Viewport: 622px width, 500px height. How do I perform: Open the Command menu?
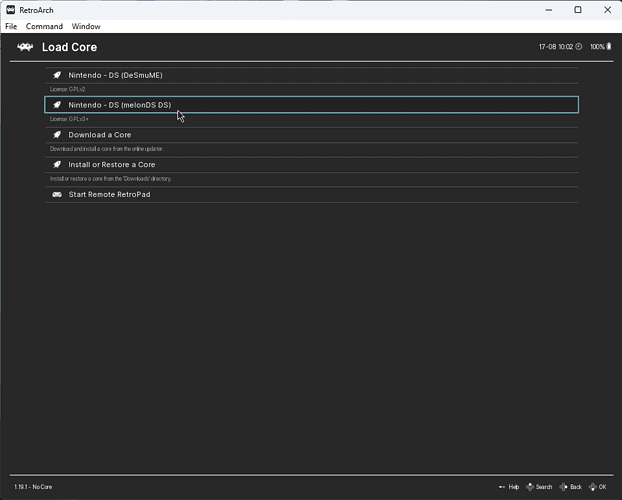pyautogui.click(x=44, y=26)
